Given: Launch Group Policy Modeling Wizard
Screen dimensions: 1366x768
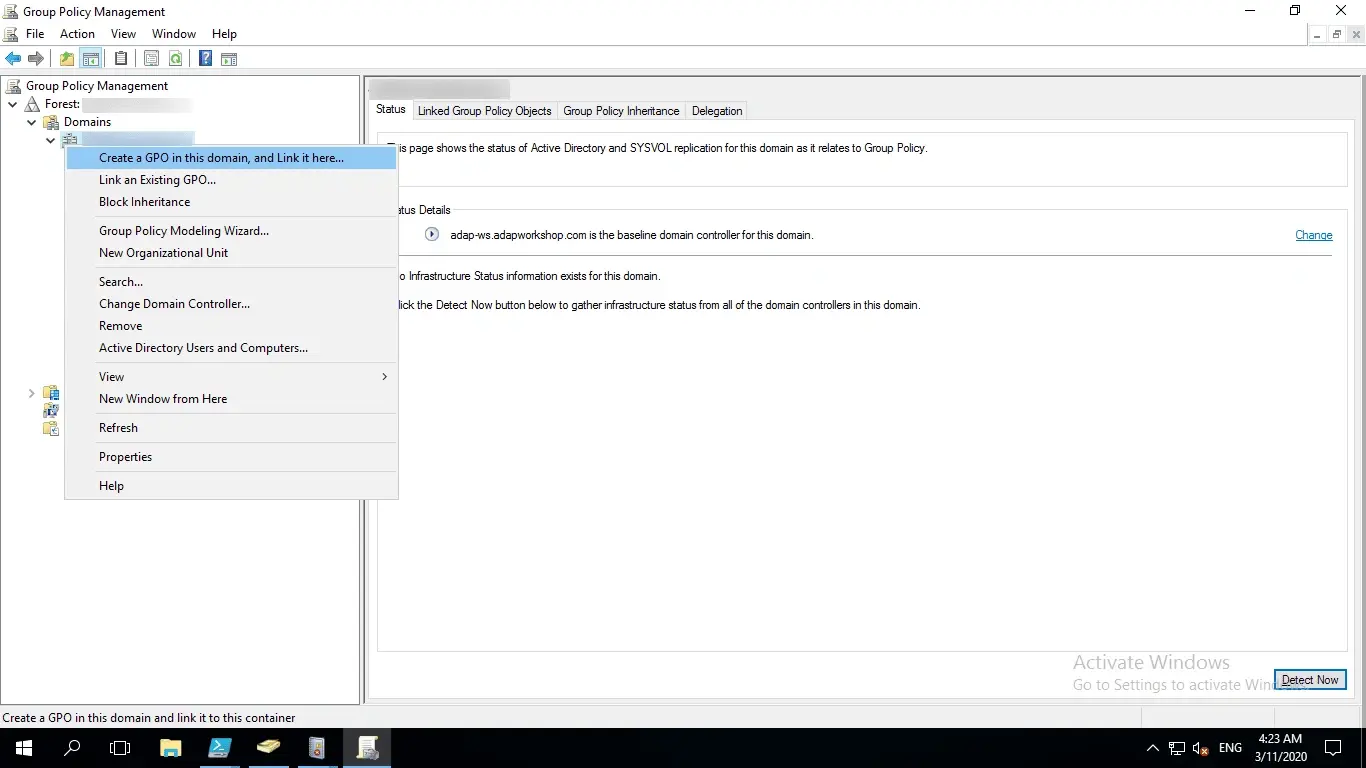Looking at the screenshot, I should (232, 231).
